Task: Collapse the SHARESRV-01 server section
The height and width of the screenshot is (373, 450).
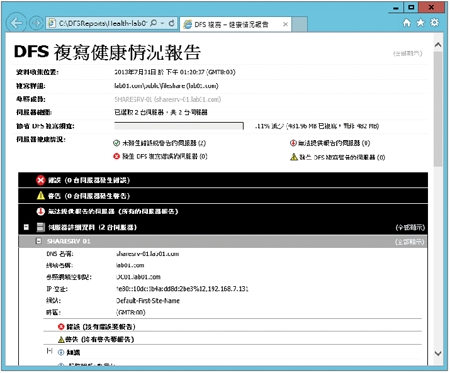Action: tap(39, 241)
